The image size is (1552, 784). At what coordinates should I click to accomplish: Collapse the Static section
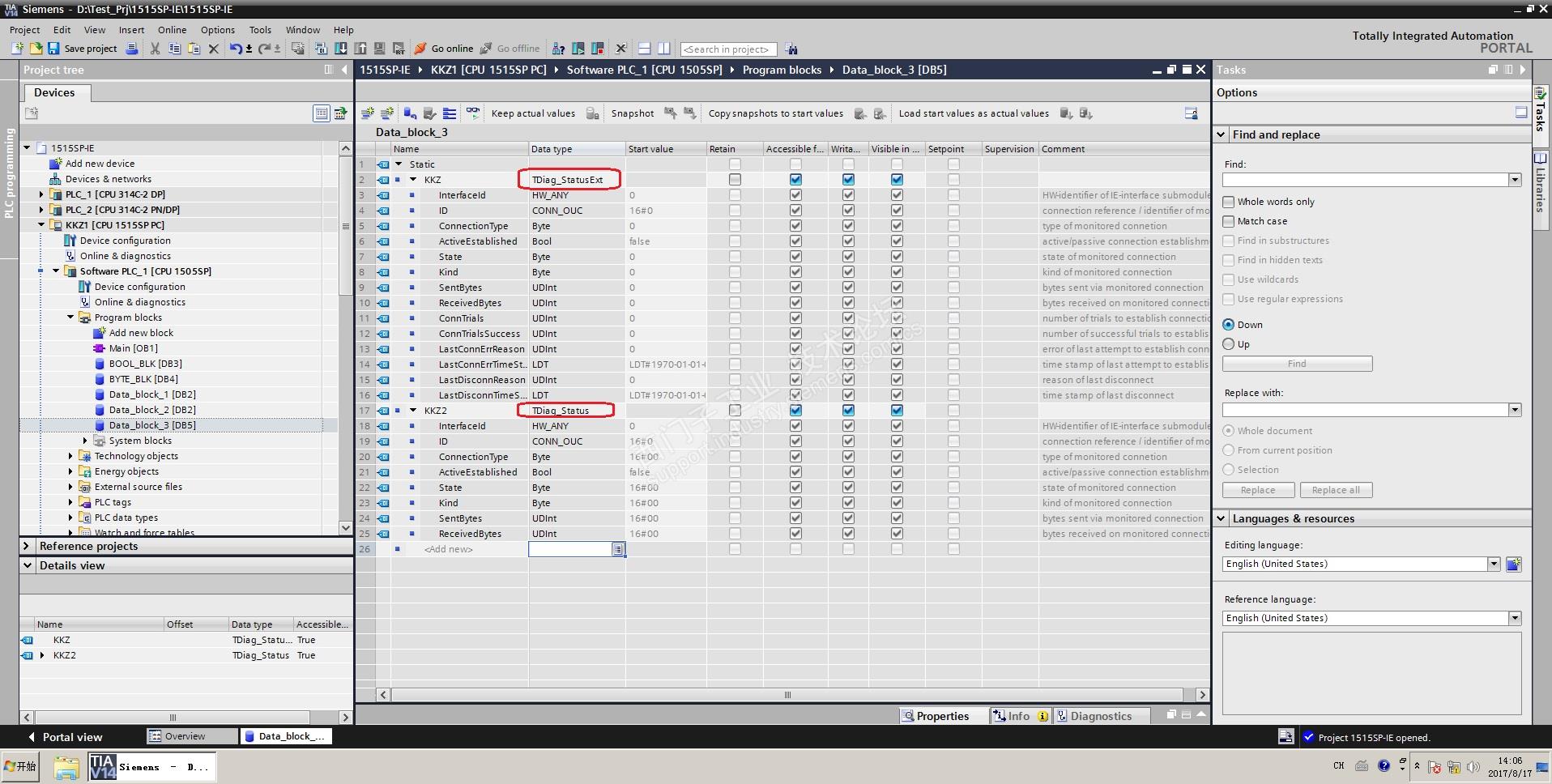coord(399,164)
